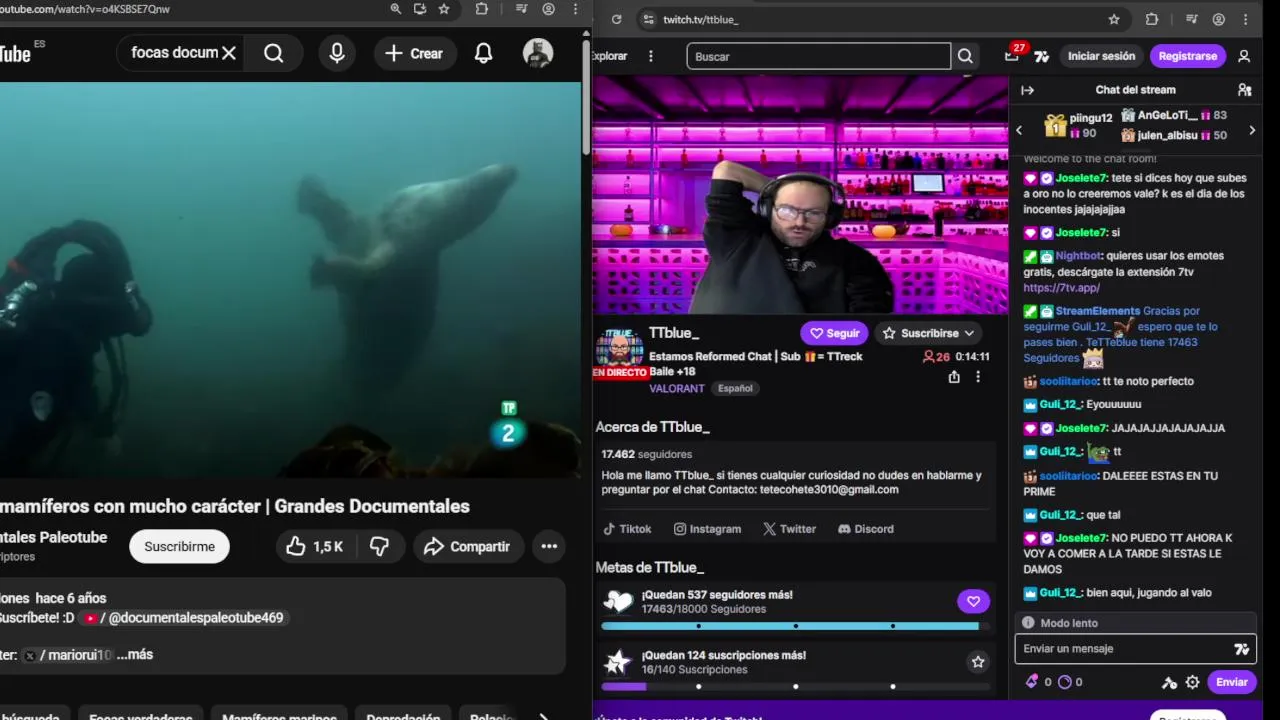
Task: Click the Twitch Buscar search field
Action: click(818, 56)
